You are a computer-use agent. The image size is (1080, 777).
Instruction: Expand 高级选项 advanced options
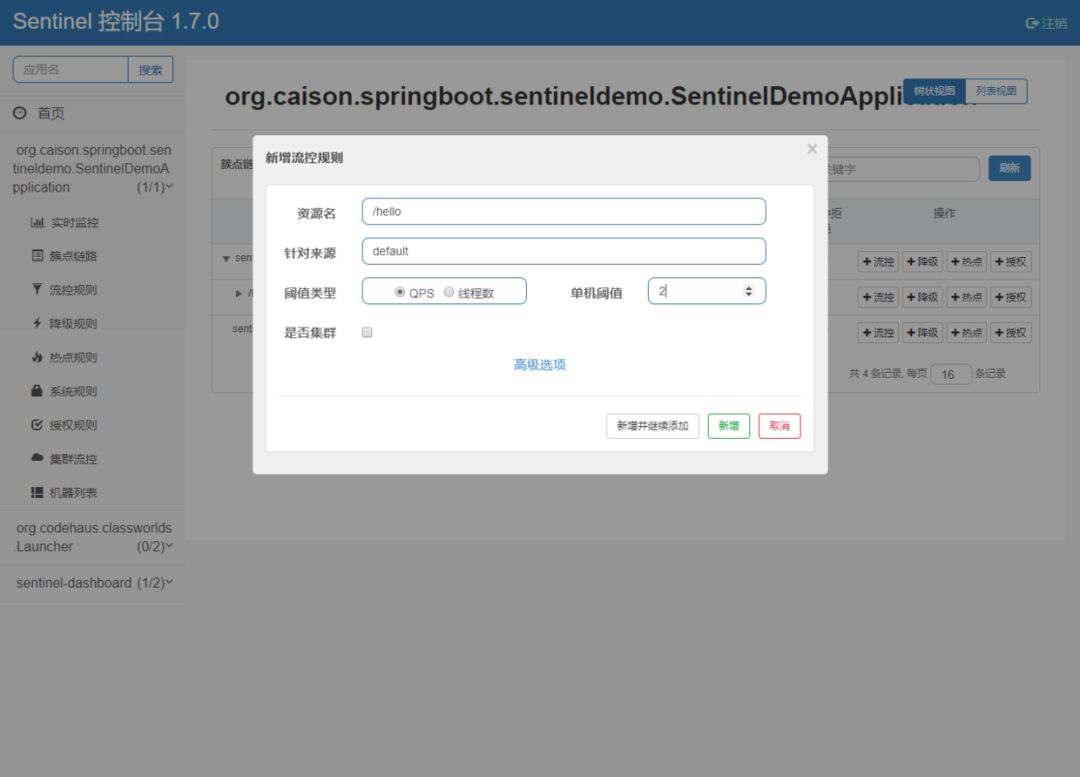[x=540, y=364]
